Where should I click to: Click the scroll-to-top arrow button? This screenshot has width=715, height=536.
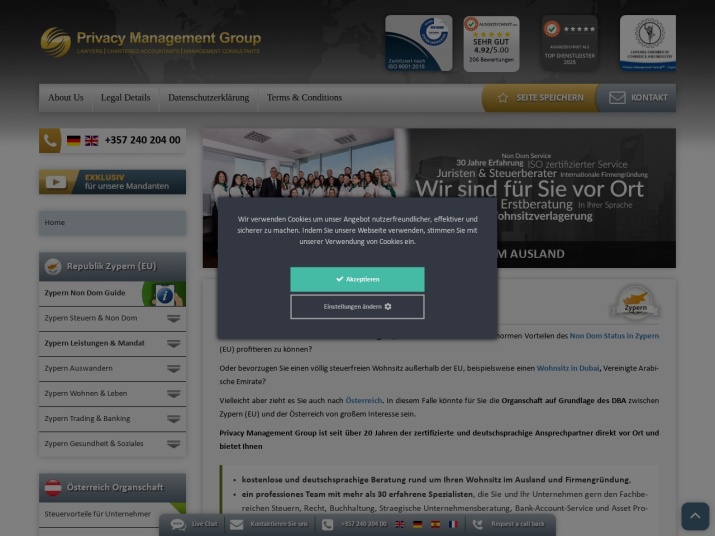click(695, 516)
